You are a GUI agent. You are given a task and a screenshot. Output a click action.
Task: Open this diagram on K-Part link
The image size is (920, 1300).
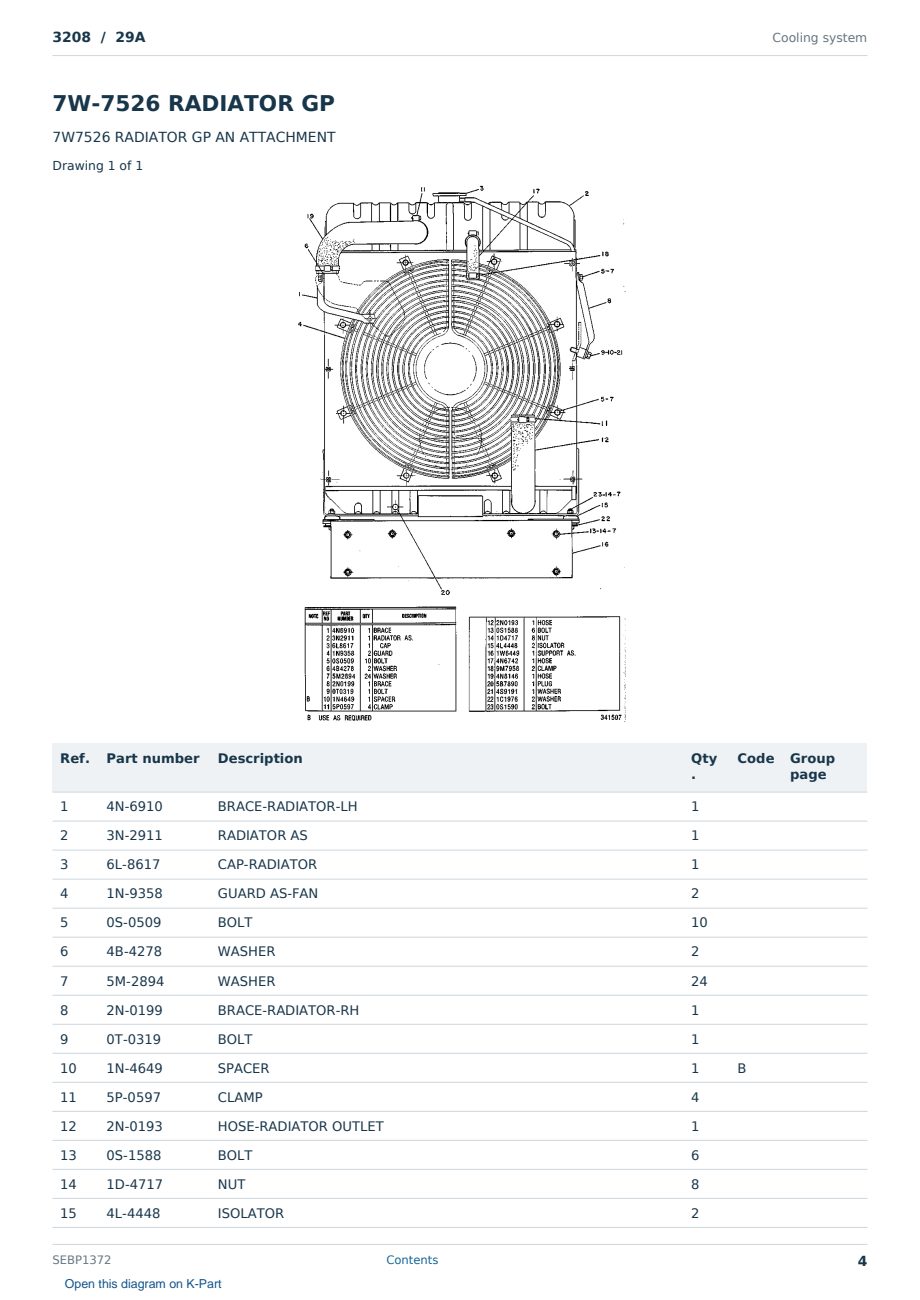143,1284
